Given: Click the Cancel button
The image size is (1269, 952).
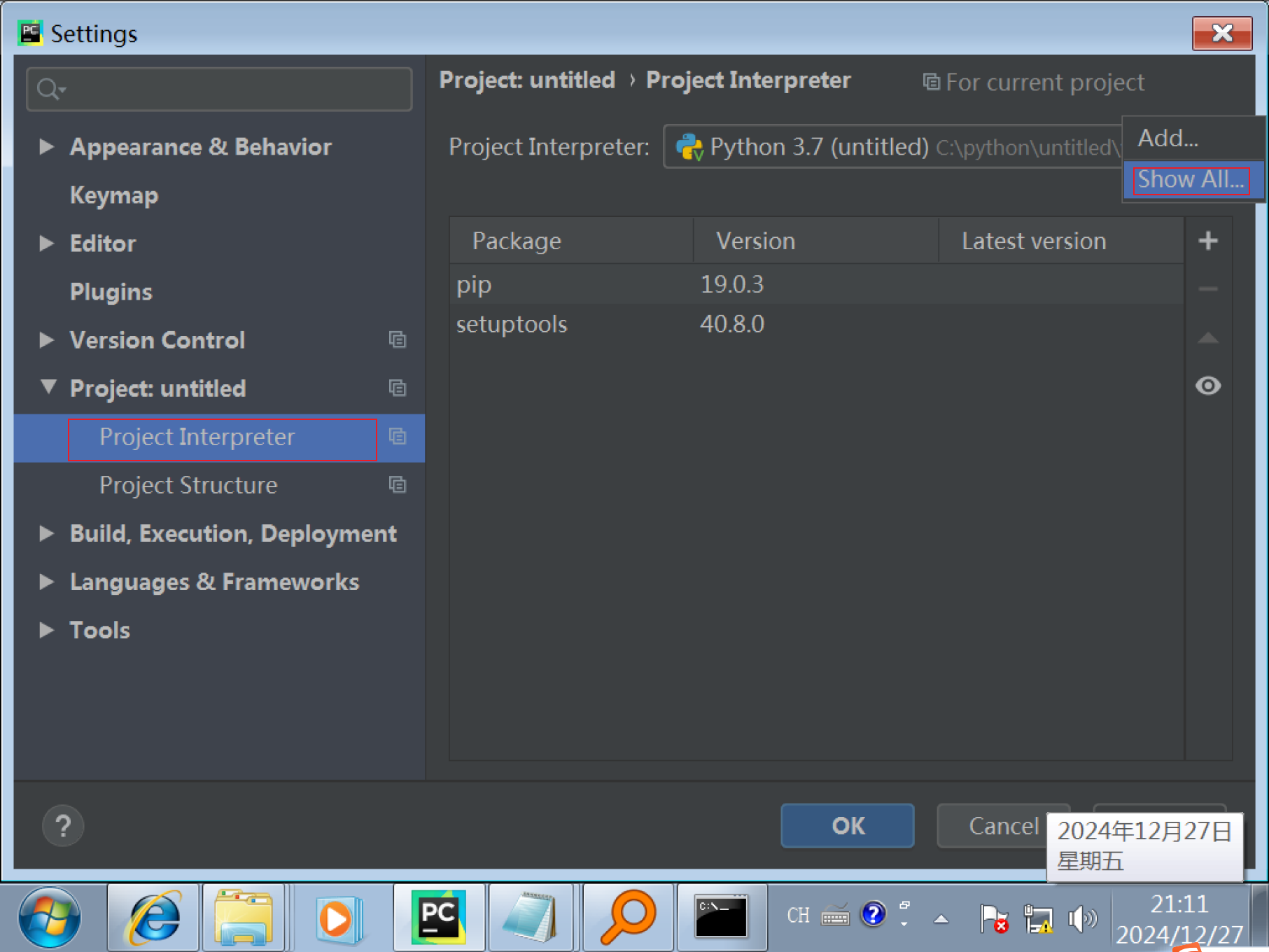Looking at the screenshot, I should pos(1004,826).
